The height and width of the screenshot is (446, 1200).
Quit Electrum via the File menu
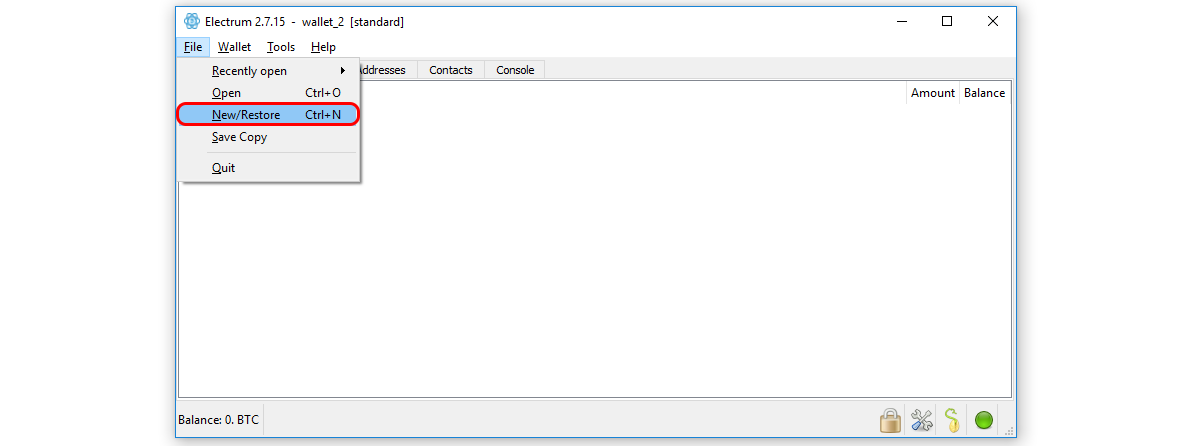pyautogui.click(x=268, y=168)
